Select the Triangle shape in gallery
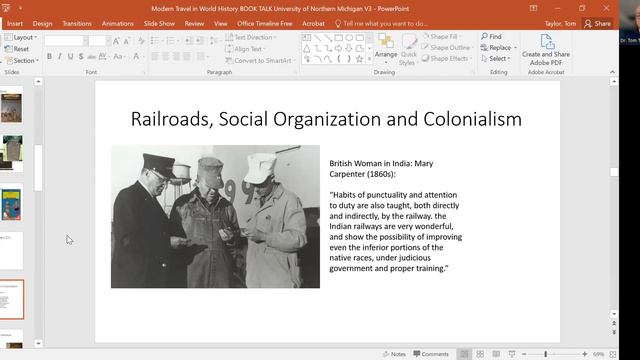The width and height of the screenshot is (640, 360). tap(307, 49)
